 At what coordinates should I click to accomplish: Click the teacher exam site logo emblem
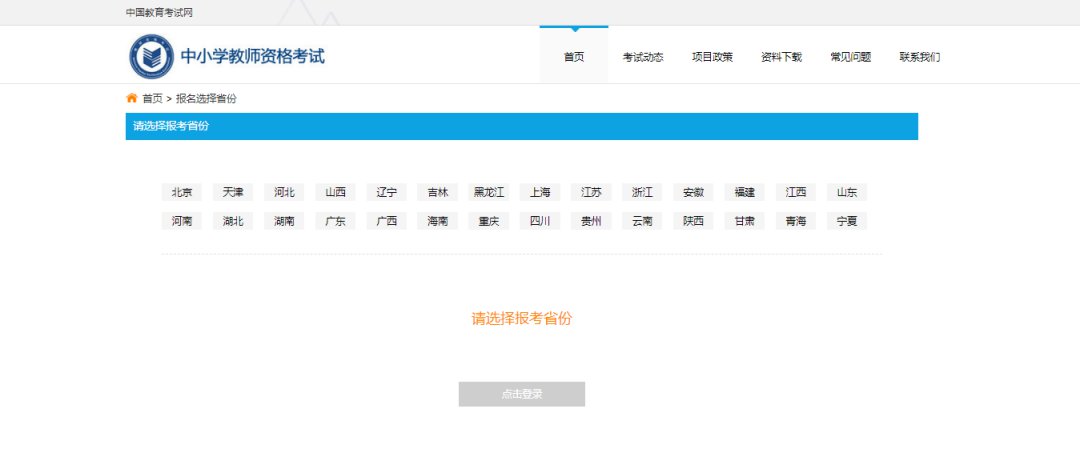[151, 56]
